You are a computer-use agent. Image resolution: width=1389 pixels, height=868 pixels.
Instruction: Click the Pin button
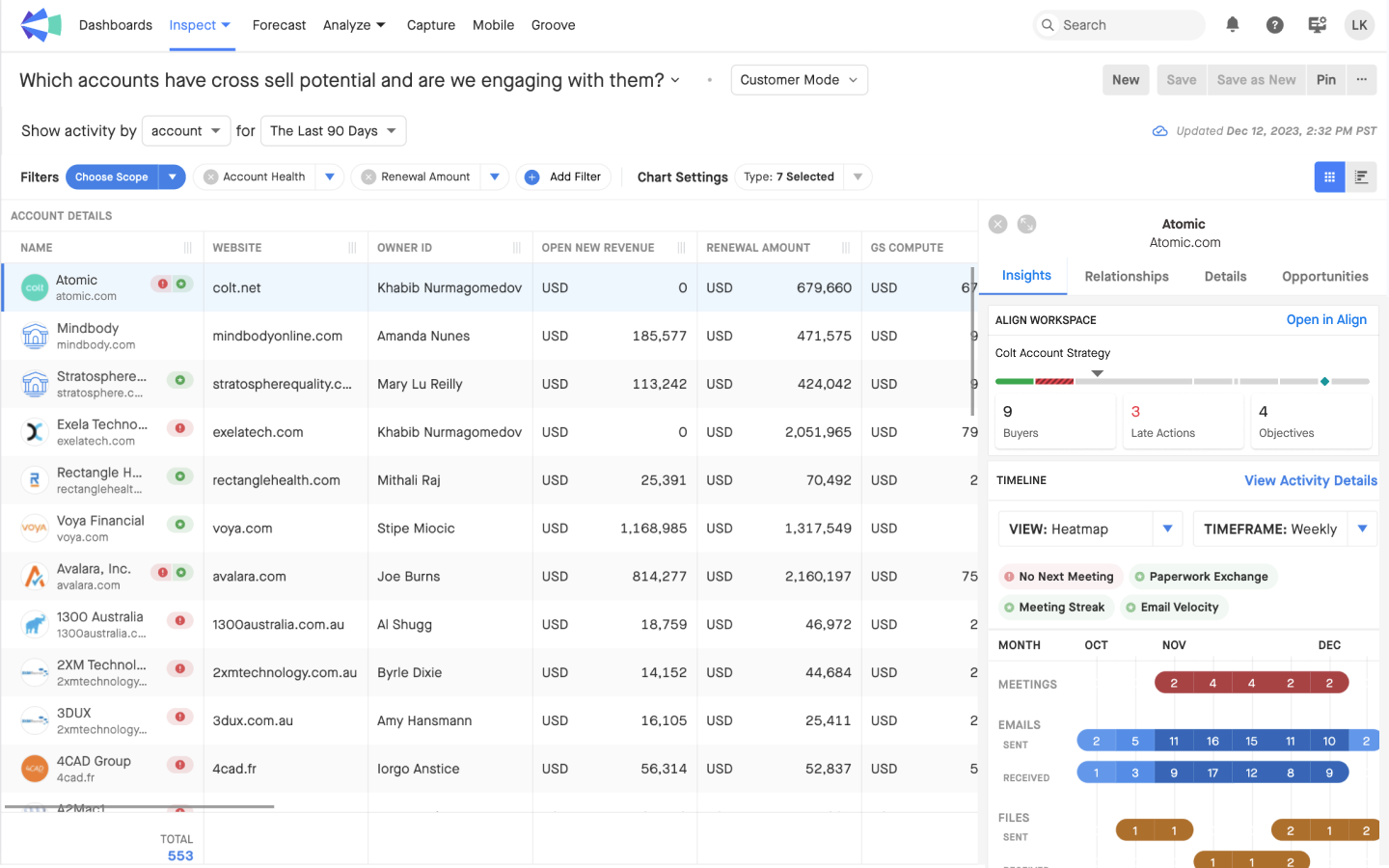[1326, 80]
